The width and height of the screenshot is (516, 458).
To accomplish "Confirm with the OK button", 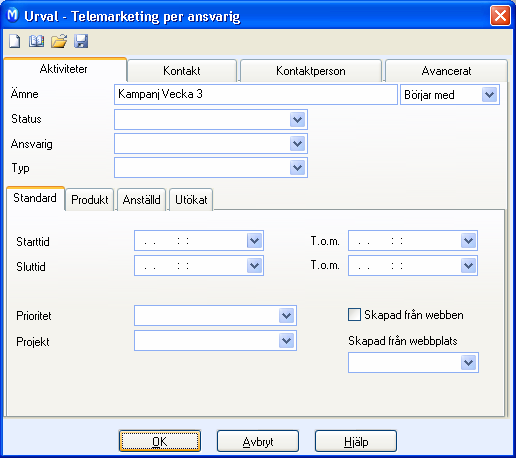I will 160,441.
